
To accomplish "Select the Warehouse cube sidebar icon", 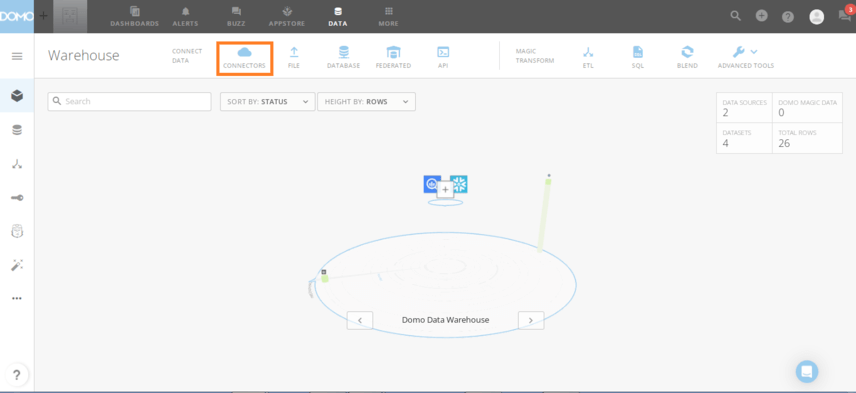I will [17, 96].
